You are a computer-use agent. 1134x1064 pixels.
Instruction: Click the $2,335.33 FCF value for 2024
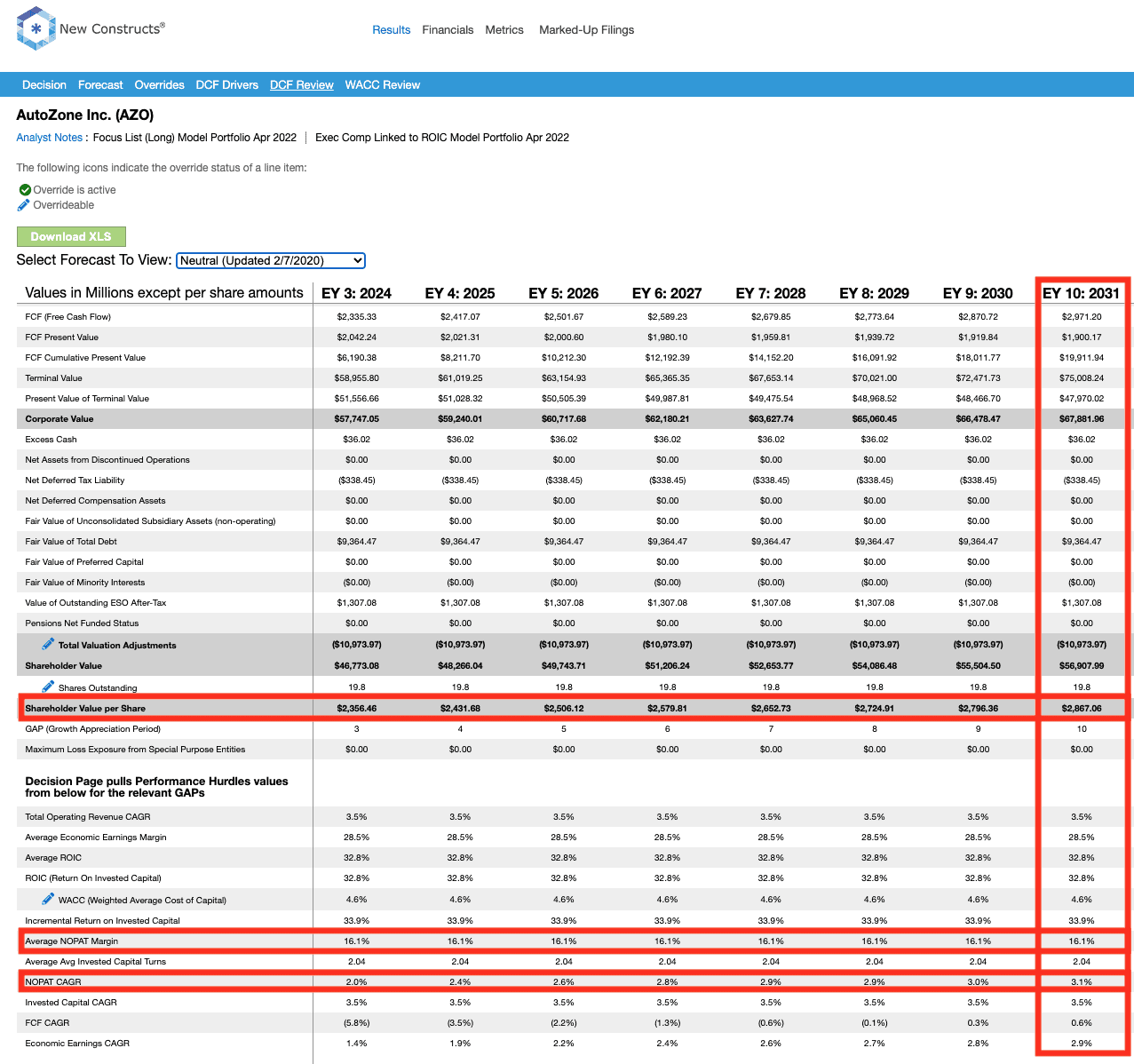coord(357,317)
